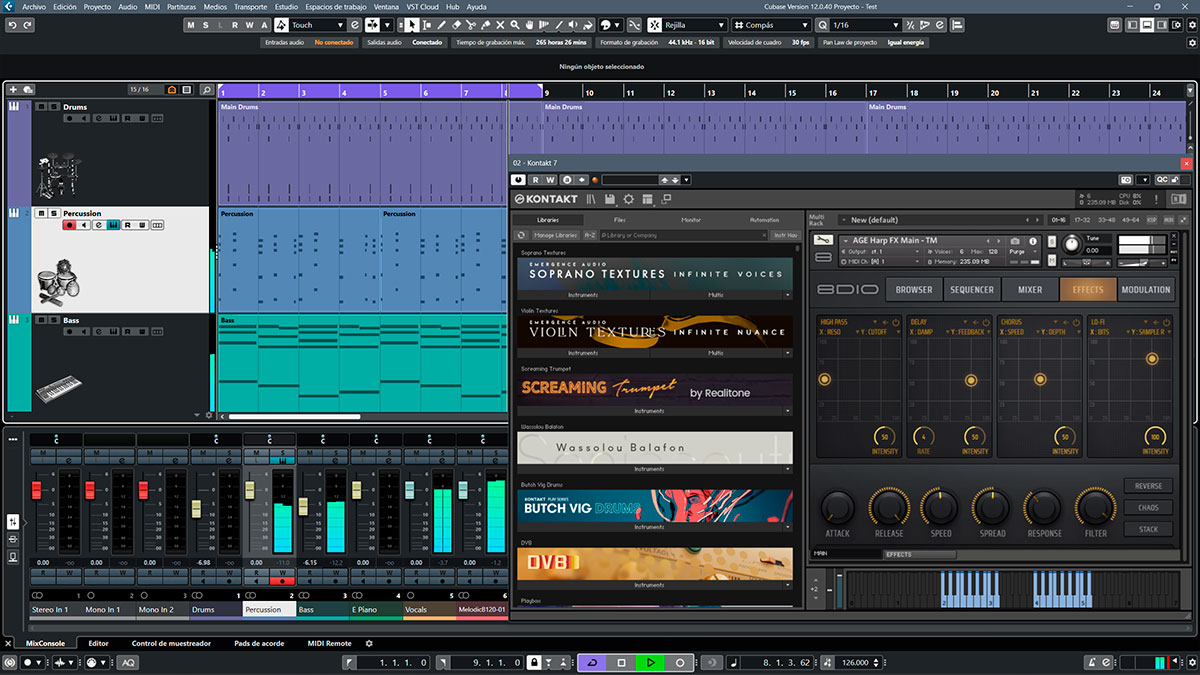The width and height of the screenshot is (1200, 675).
Task: Toggle the metronome click icon
Action: pos(1093,662)
